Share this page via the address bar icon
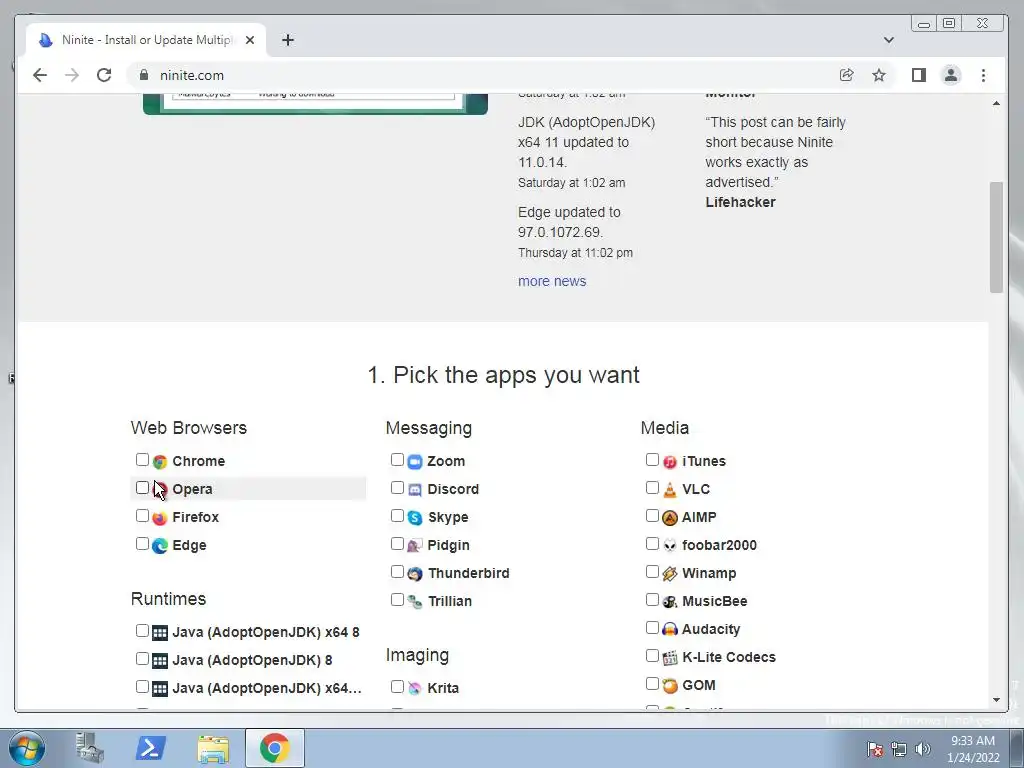 click(x=846, y=75)
